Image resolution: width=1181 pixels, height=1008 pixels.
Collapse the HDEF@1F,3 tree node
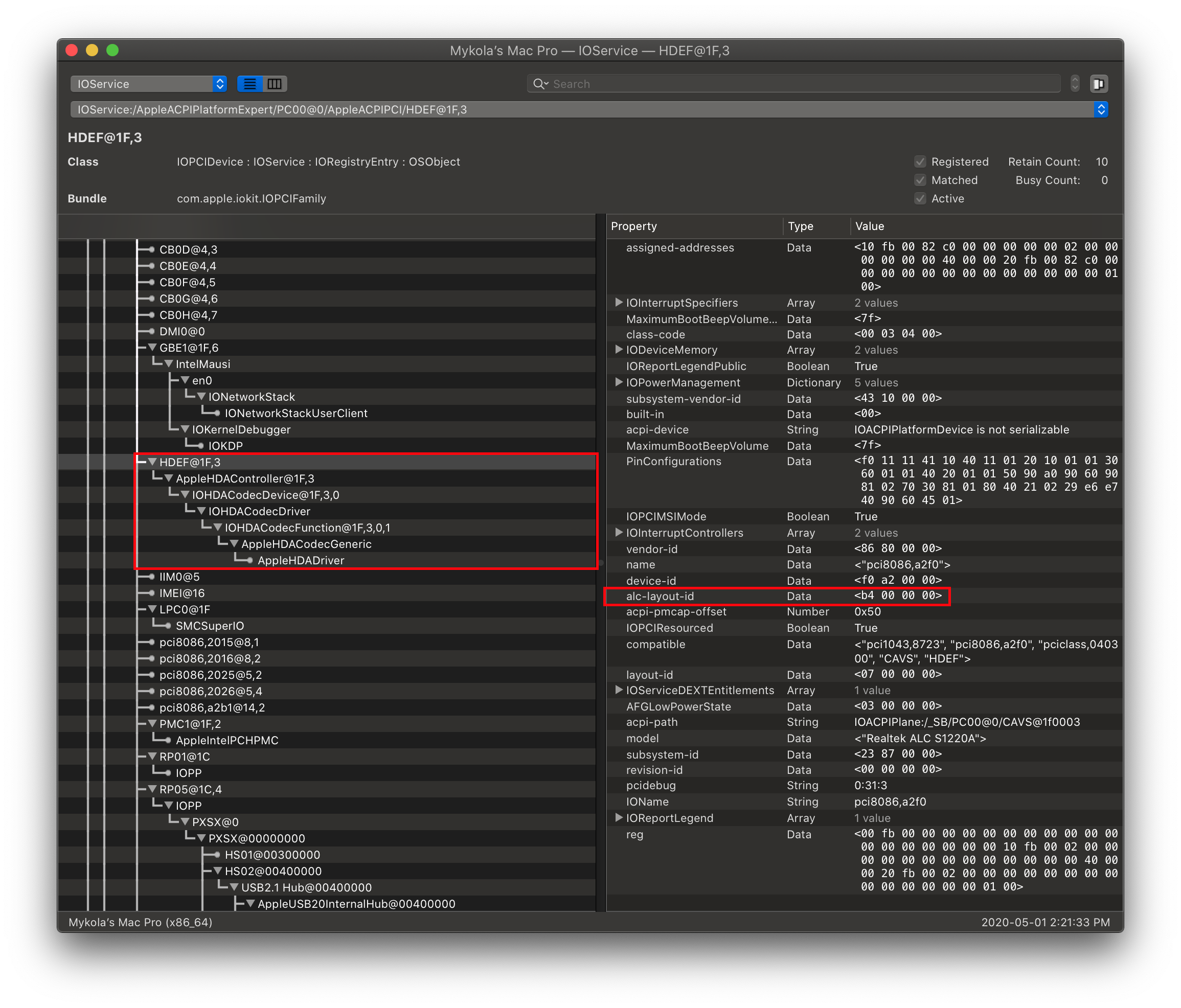(152, 462)
